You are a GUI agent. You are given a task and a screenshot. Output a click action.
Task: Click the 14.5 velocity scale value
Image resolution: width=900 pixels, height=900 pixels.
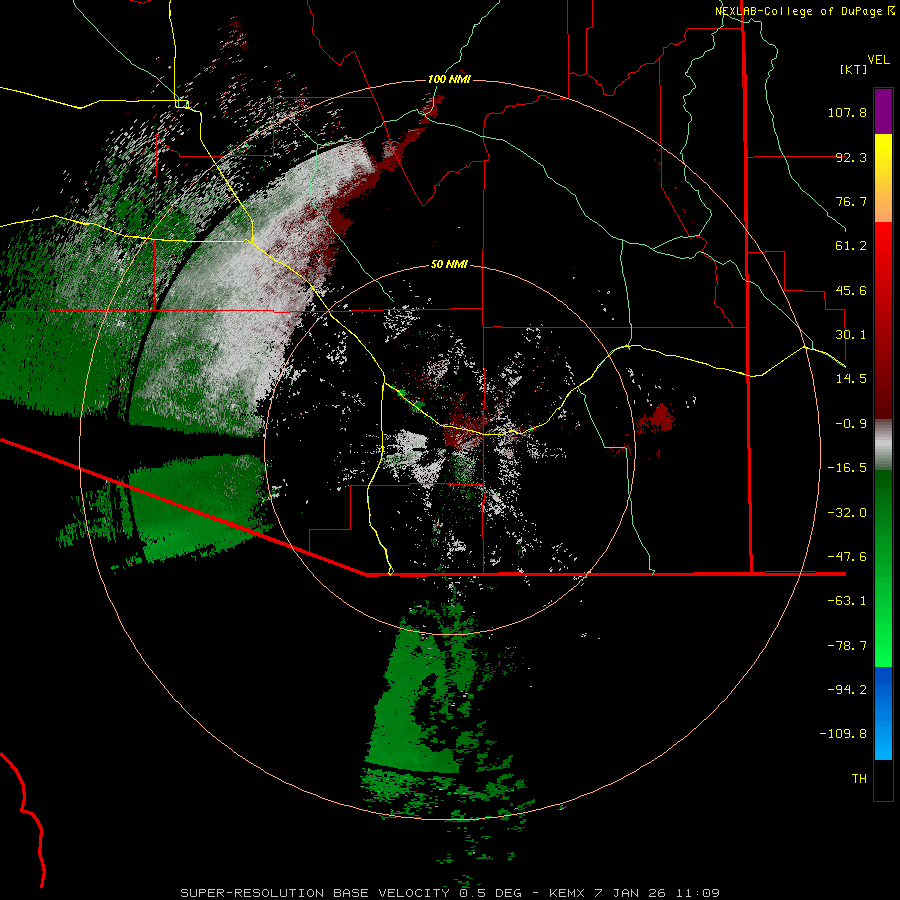(x=851, y=379)
